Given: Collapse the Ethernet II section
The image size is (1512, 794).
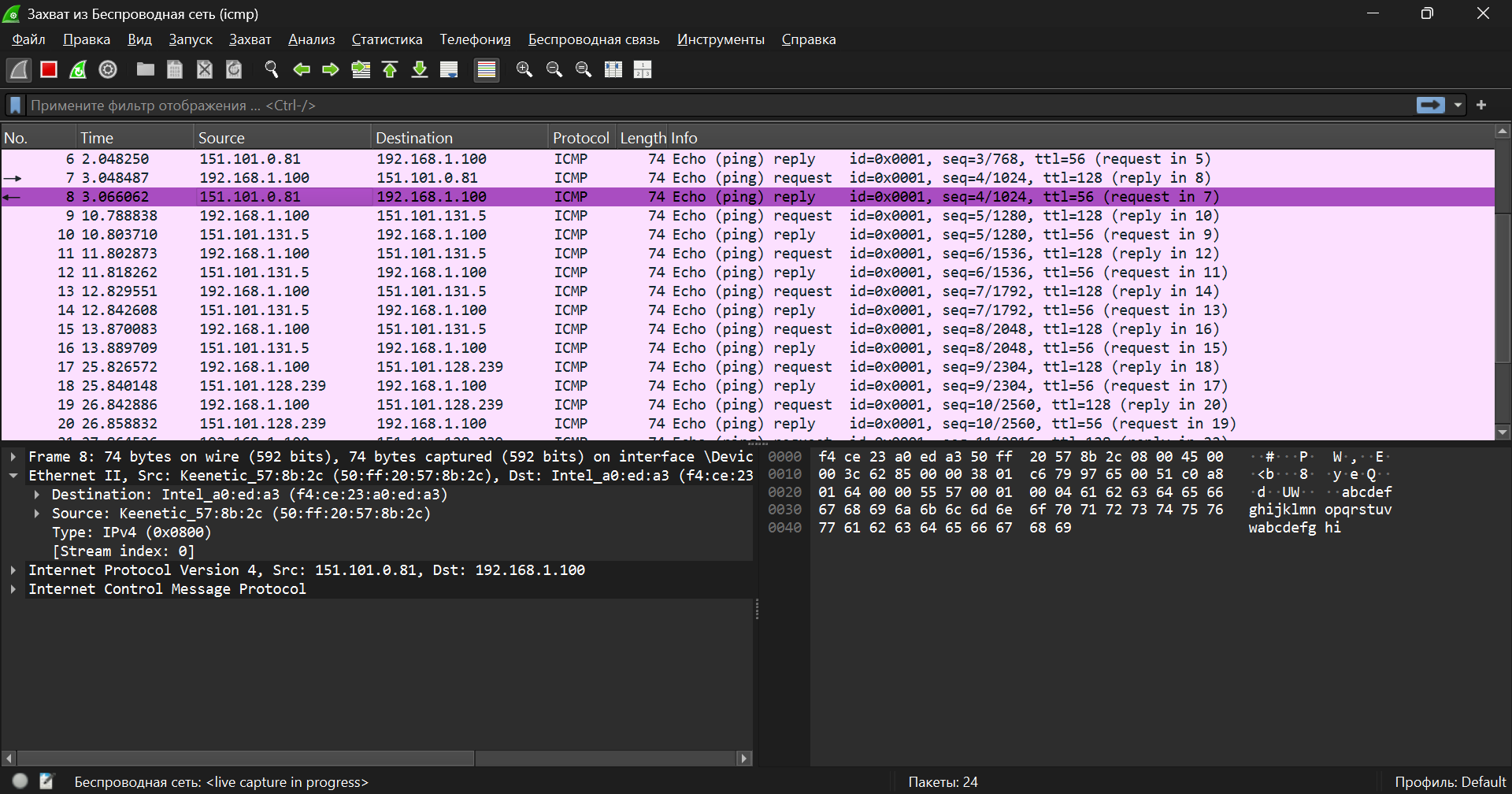Looking at the screenshot, I should [x=13, y=476].
